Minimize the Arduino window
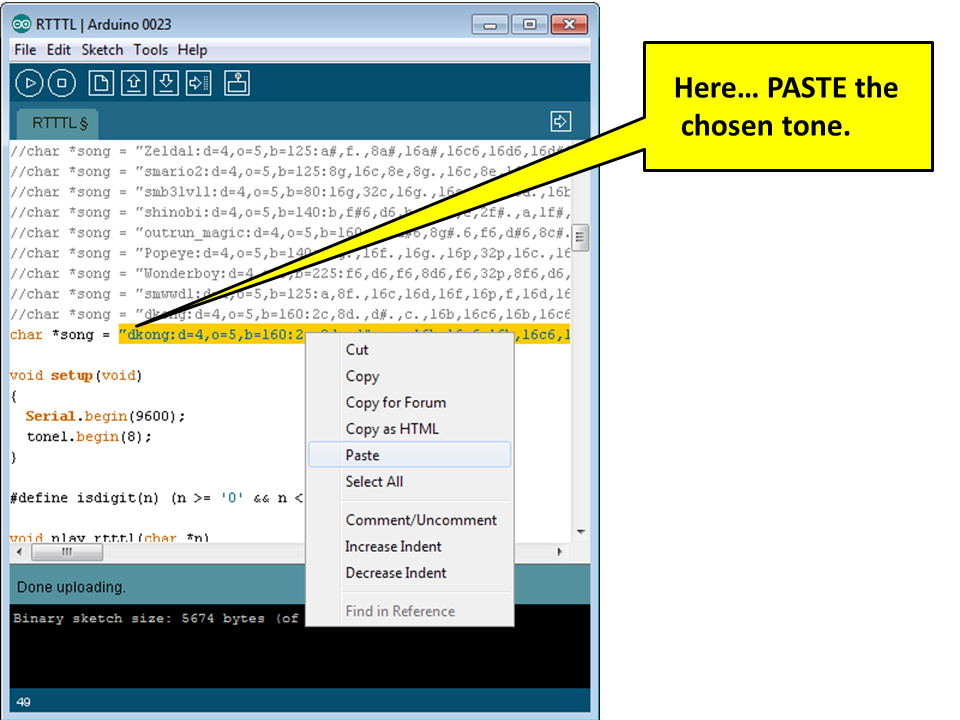This screenshot has width=960, height=720. (490, 24)
